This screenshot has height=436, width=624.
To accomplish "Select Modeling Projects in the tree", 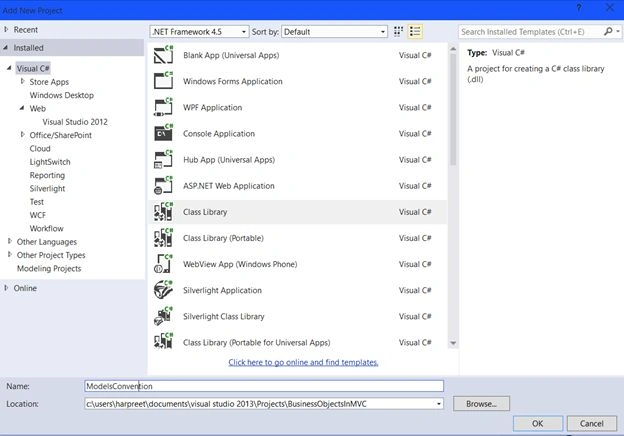I will (x=49, y=269).
